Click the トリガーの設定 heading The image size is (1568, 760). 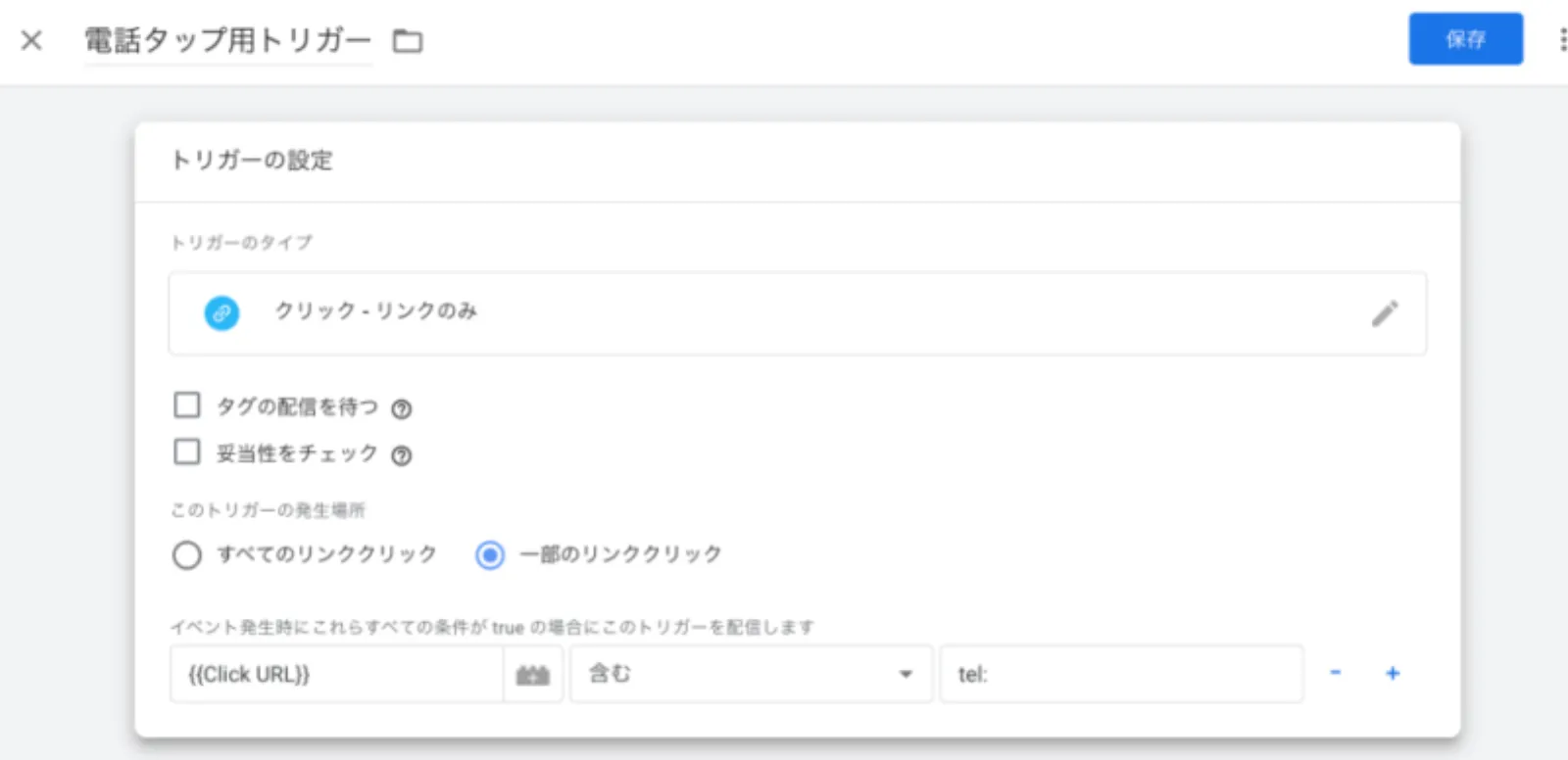click(x=252, y=161)
